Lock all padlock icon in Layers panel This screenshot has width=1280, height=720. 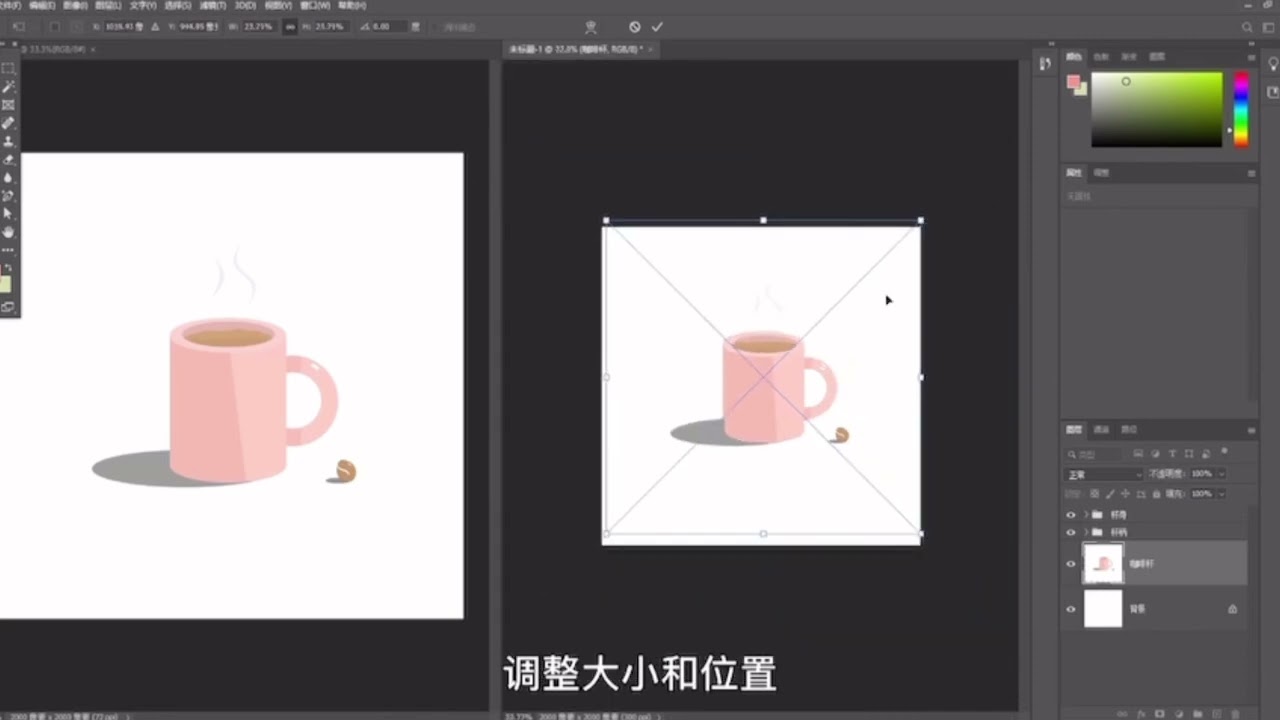point(1156,494)
